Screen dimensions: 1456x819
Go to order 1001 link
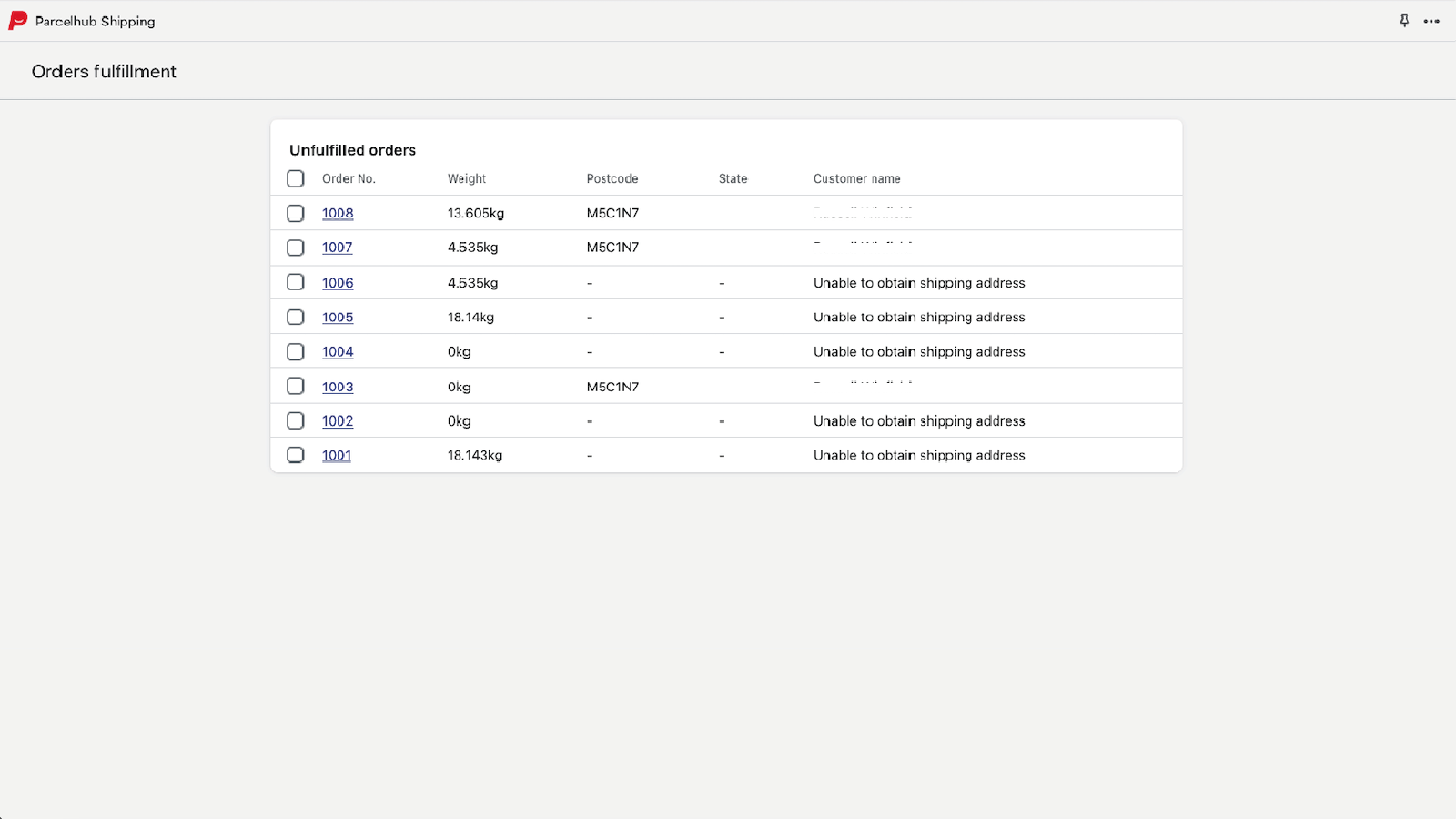(337, 455)
